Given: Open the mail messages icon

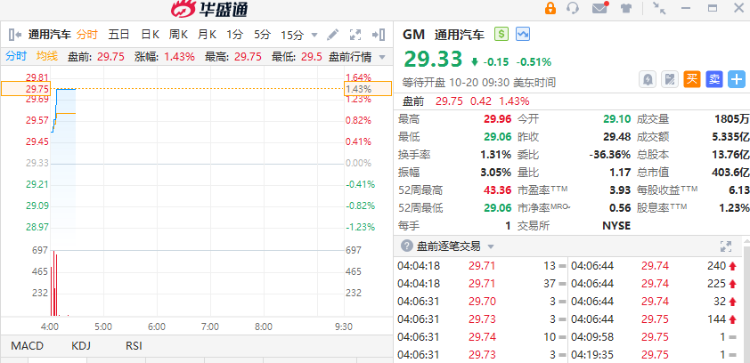Looking at the screenshot, I should [x=599, y=8].
